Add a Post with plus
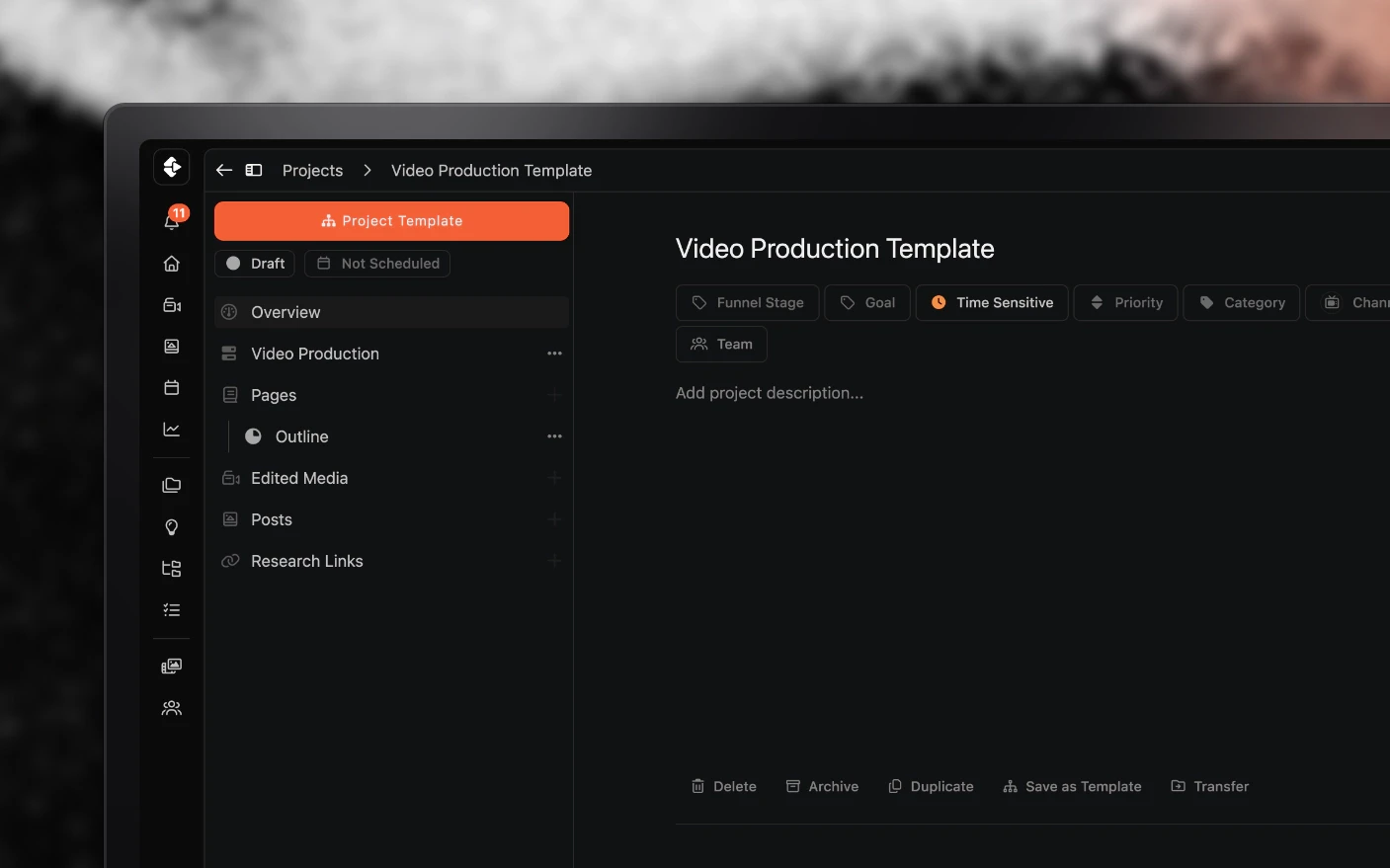Viewport: 1390px width, 868px height. coord(554,519)
